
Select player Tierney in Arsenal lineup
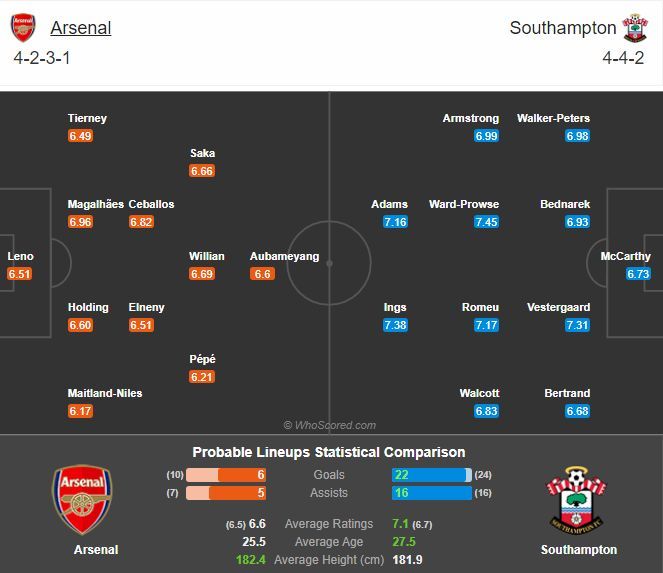(x=87, y=118)
